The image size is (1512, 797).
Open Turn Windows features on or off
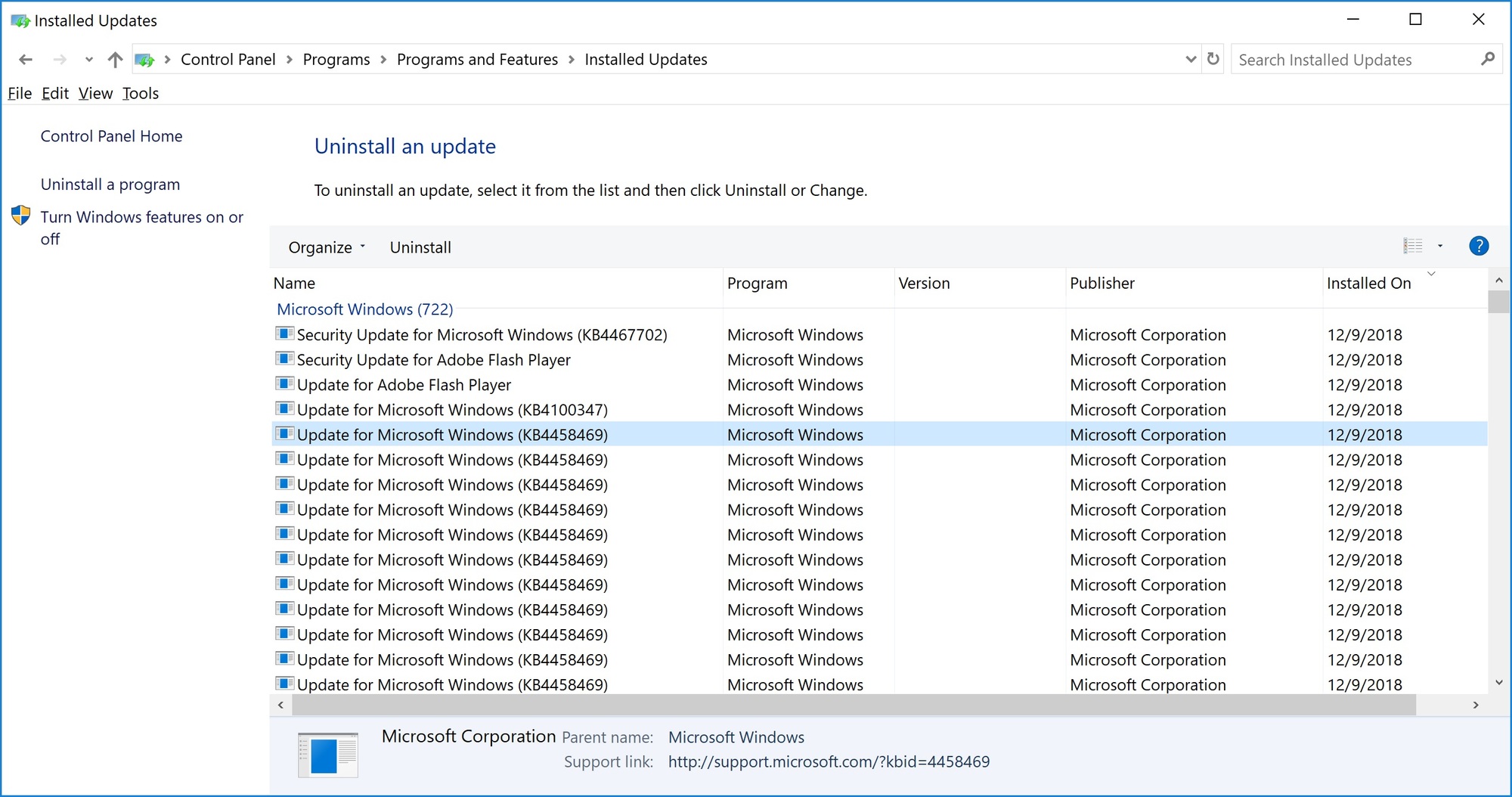(x=142, y=228)
